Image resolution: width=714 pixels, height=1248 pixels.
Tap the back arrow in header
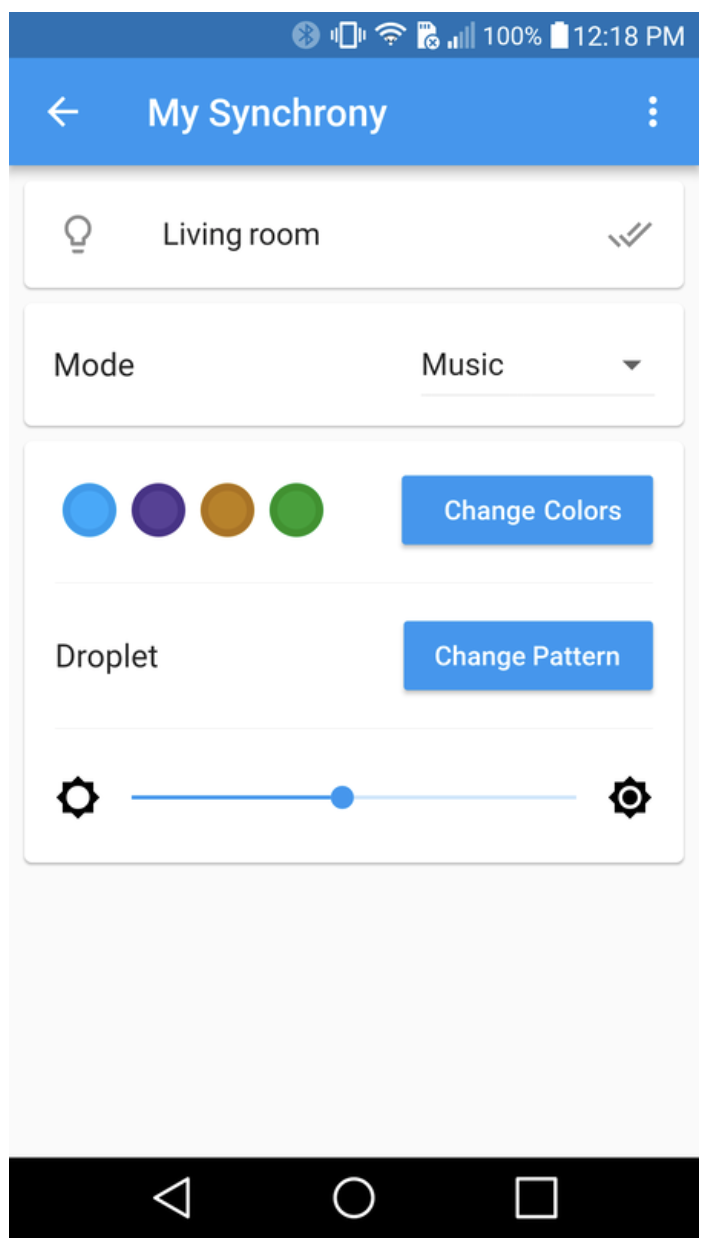(x=63, y=113)
